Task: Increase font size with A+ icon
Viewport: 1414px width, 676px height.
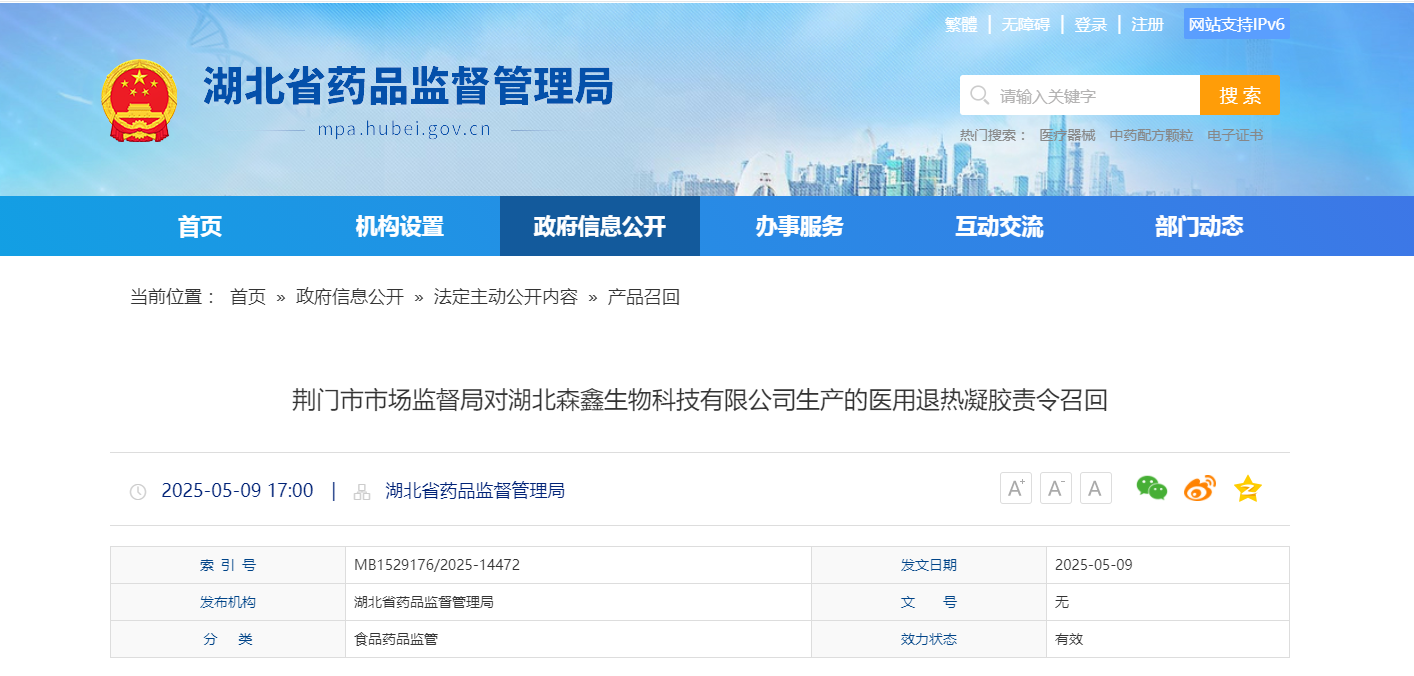Action: point(1016,488)
